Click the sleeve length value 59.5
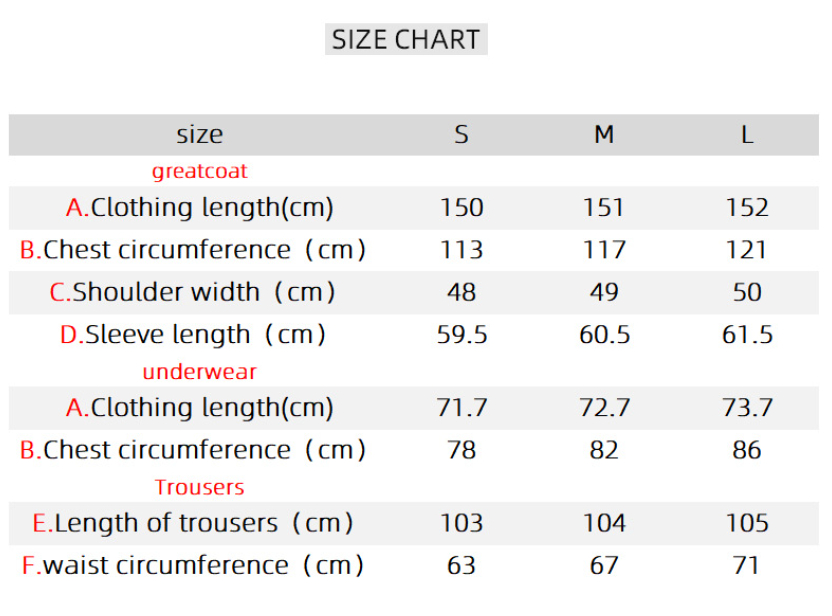This screenshot has height=616, width=832. click(x=461, y=334)
